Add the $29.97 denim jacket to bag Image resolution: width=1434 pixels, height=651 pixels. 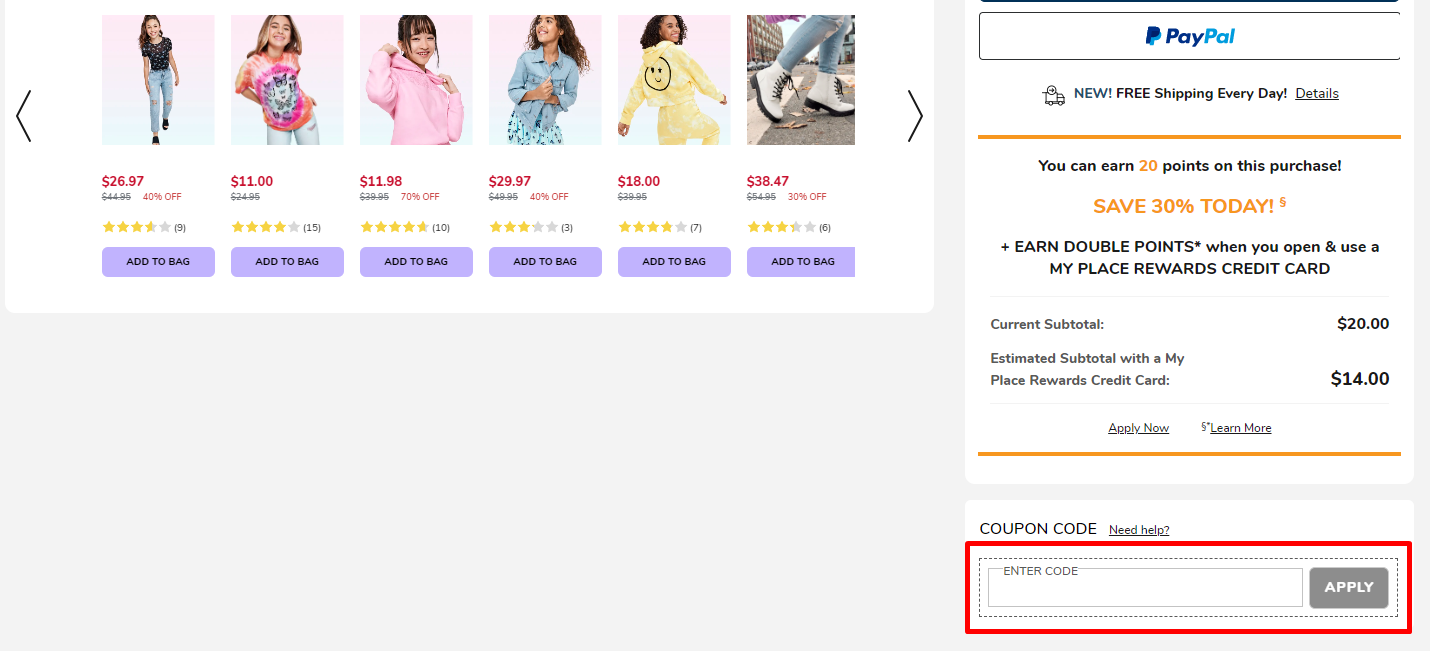pos(545,262)
